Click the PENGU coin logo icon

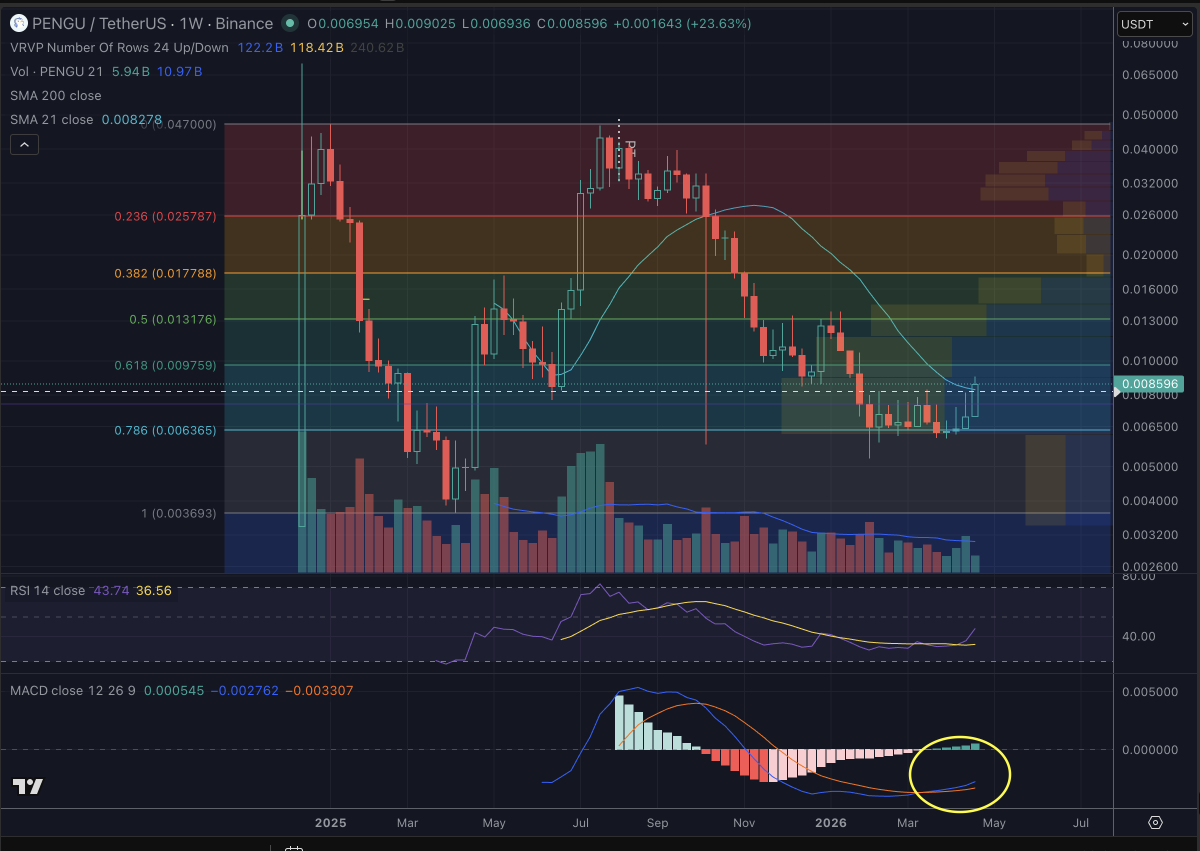click(19, 23)
